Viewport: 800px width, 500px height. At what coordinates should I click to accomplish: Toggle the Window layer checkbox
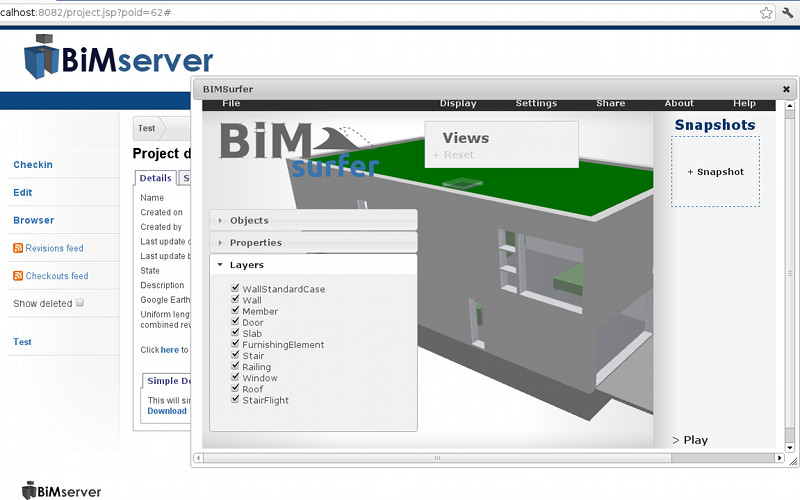[x=235, y=377]
